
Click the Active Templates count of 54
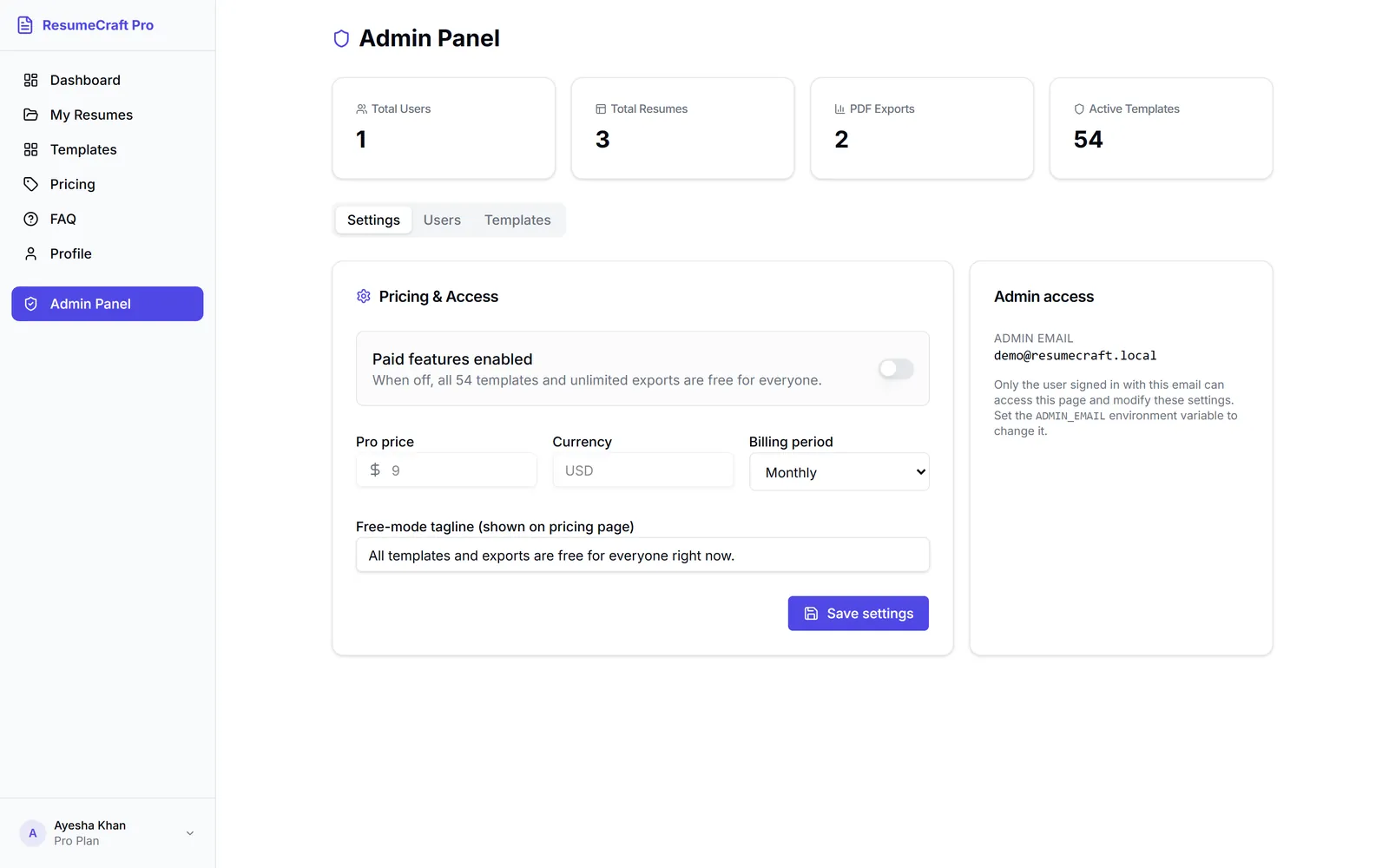pos(1088,140)
